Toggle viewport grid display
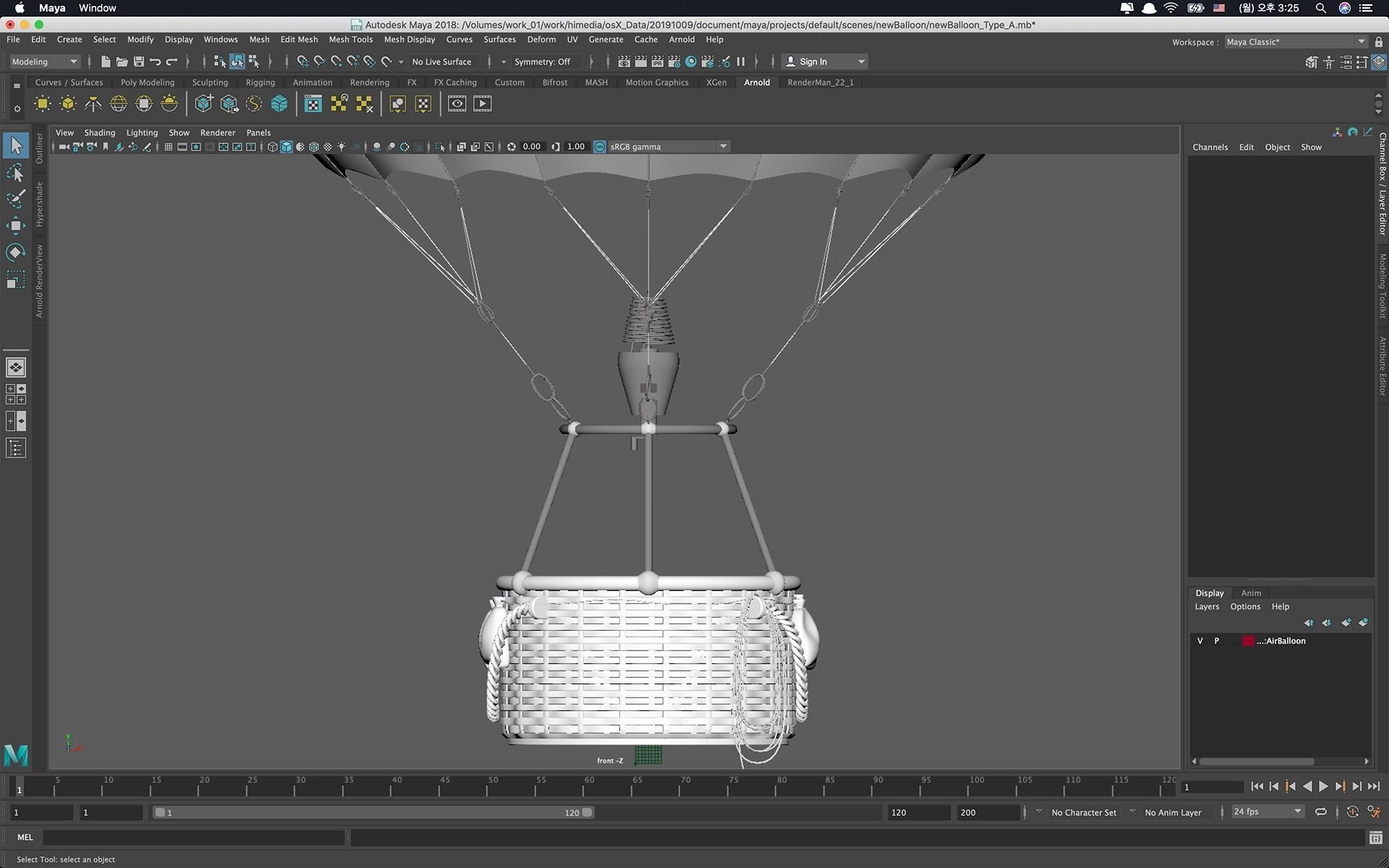Viewport: 1389px width, 868px height. click(169, 147)
